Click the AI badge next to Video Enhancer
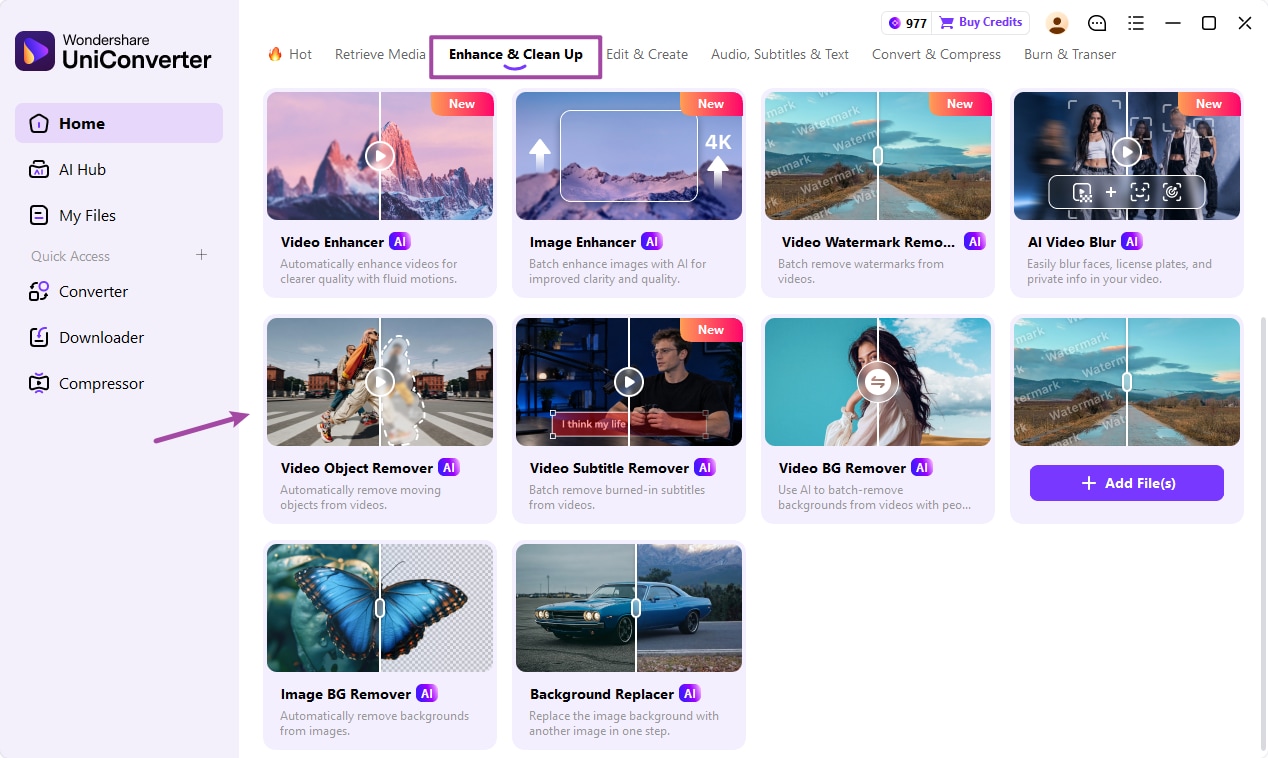Image resolution: width=1268 pixels, height=758 pixels. pyautogui.click(x=400, y=242)
